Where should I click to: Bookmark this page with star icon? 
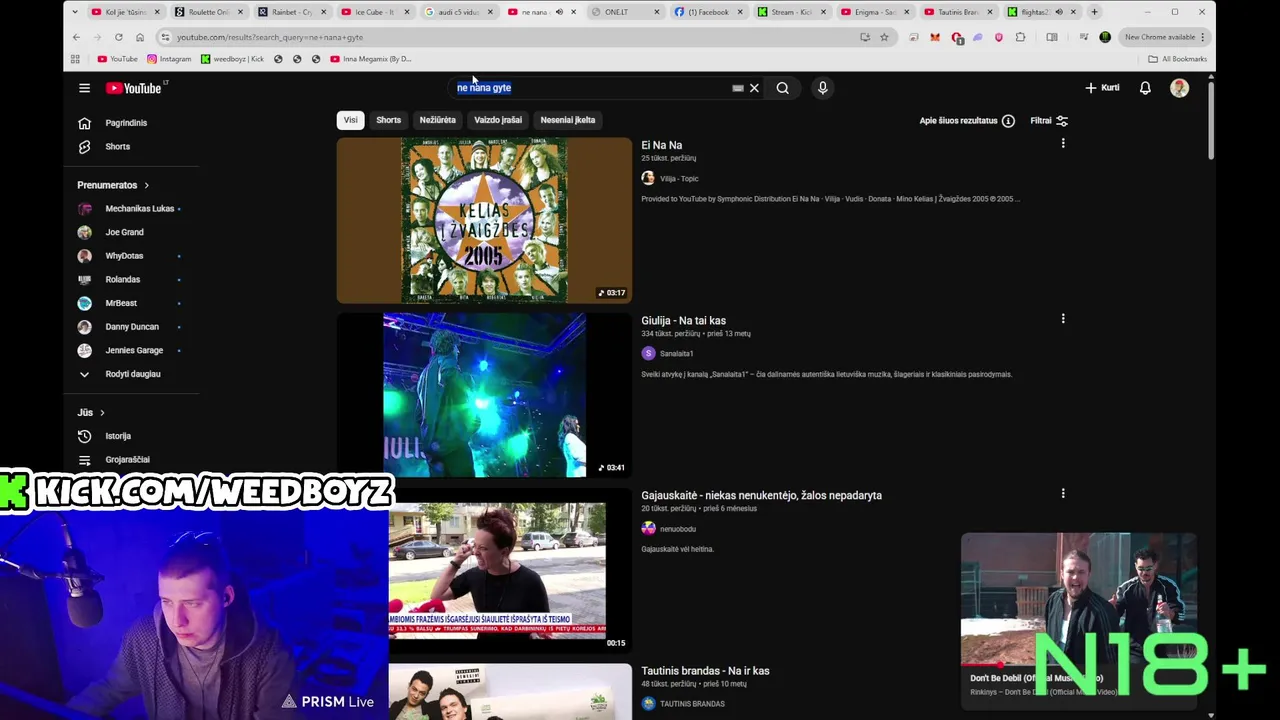tap(884, 37)
